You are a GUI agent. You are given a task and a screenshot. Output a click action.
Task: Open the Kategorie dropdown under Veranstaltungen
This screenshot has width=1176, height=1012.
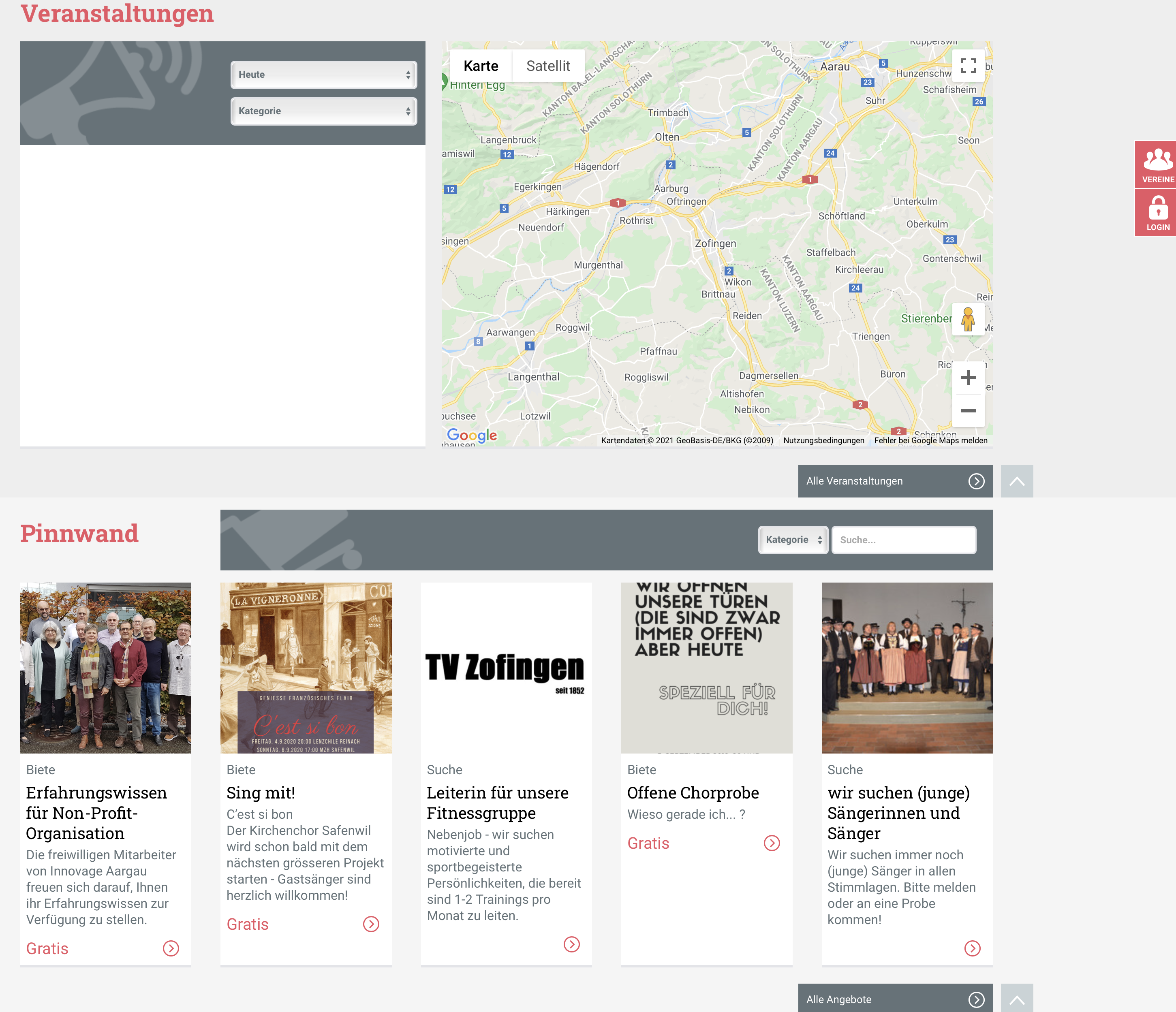(323, 111)
